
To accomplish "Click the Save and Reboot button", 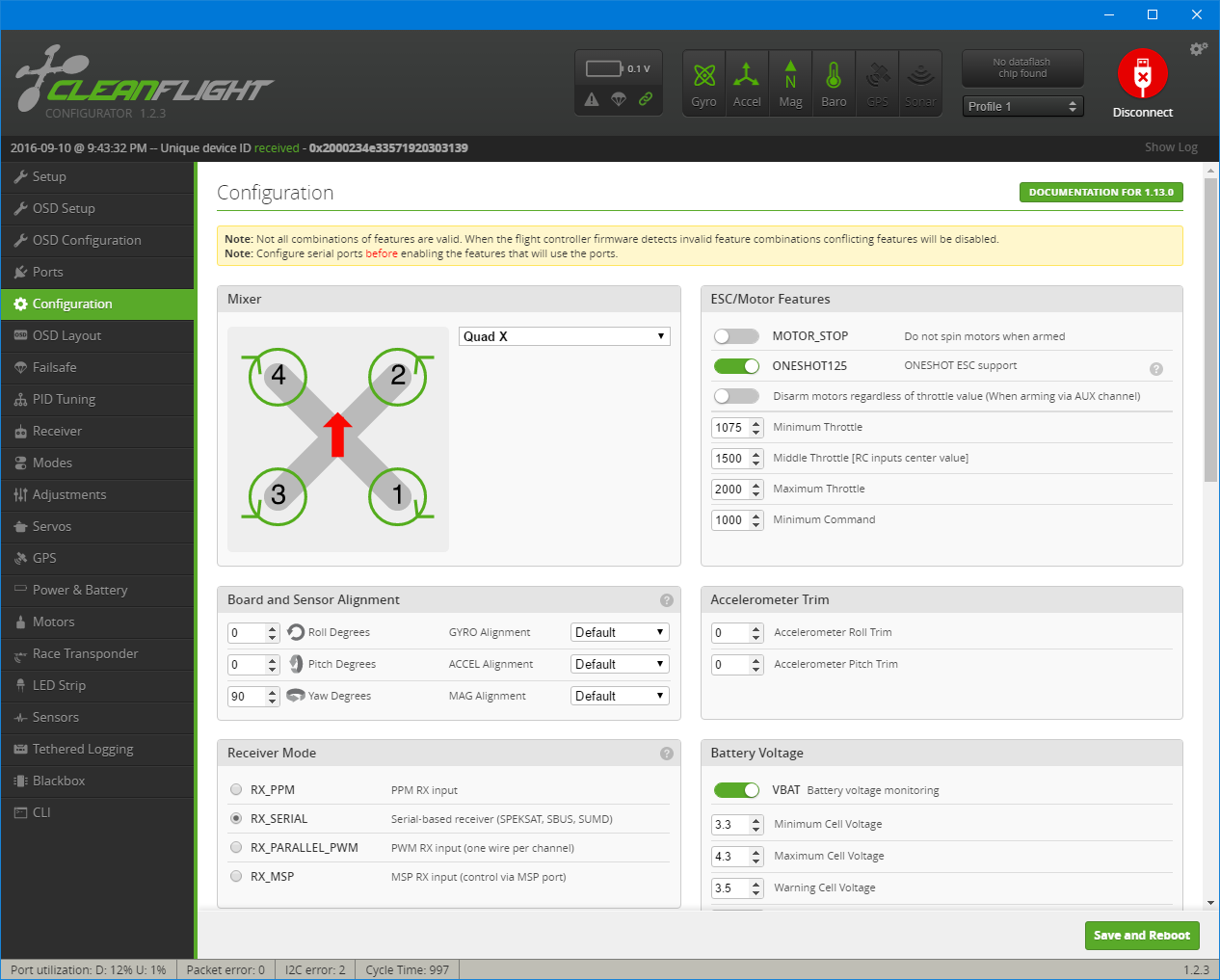I will coord(1142,935).
